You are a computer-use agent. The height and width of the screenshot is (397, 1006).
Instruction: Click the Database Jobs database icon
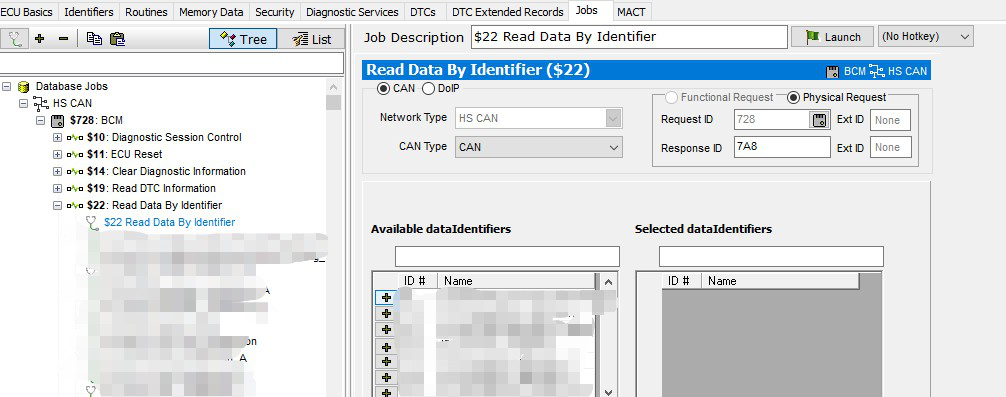point(23,87)
